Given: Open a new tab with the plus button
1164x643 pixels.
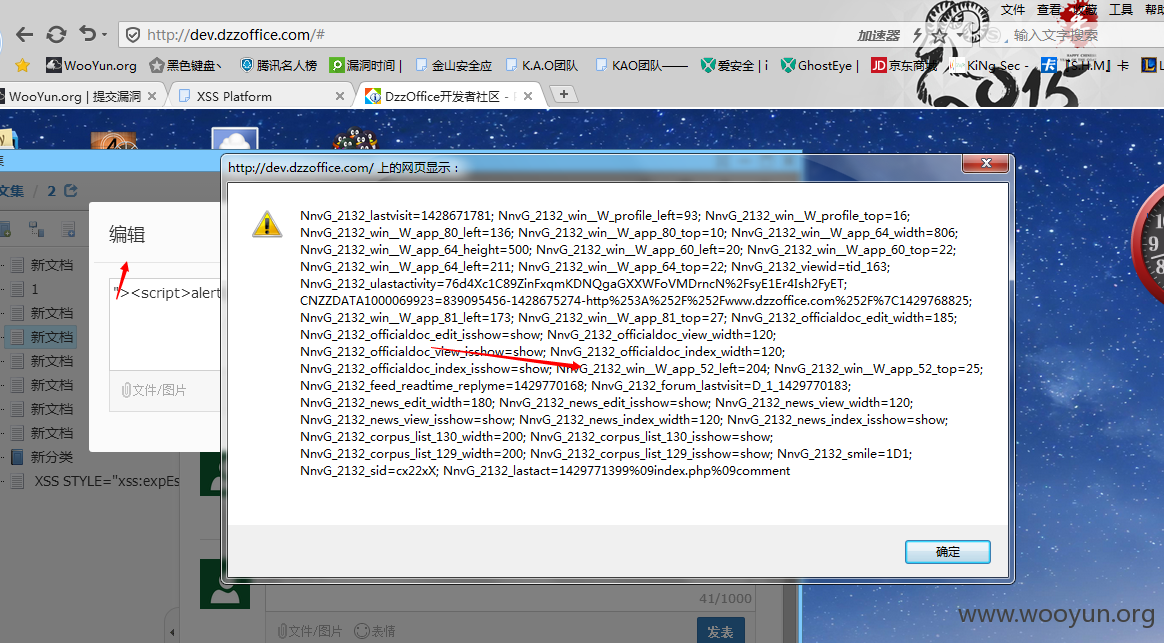Looking at the screenshot, I should point(564,94).
